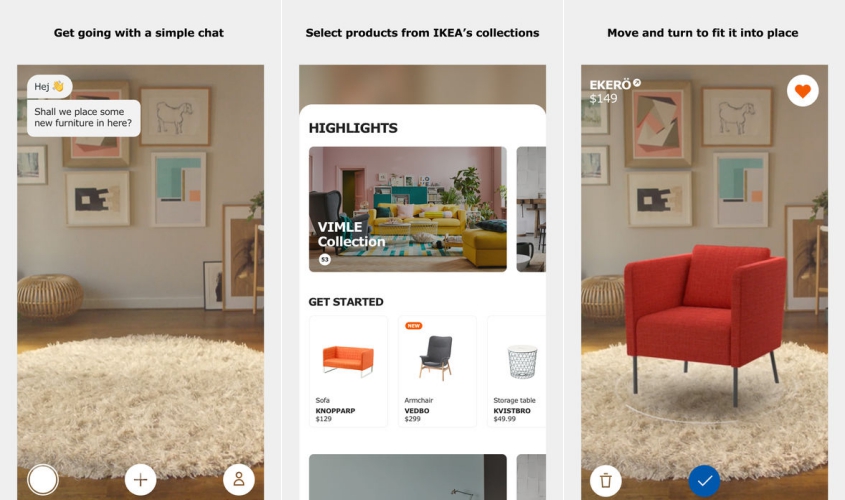Select the KVISTBRO storage table card
Viewport: 845px width, 500px height.
(x=516, y=372)
